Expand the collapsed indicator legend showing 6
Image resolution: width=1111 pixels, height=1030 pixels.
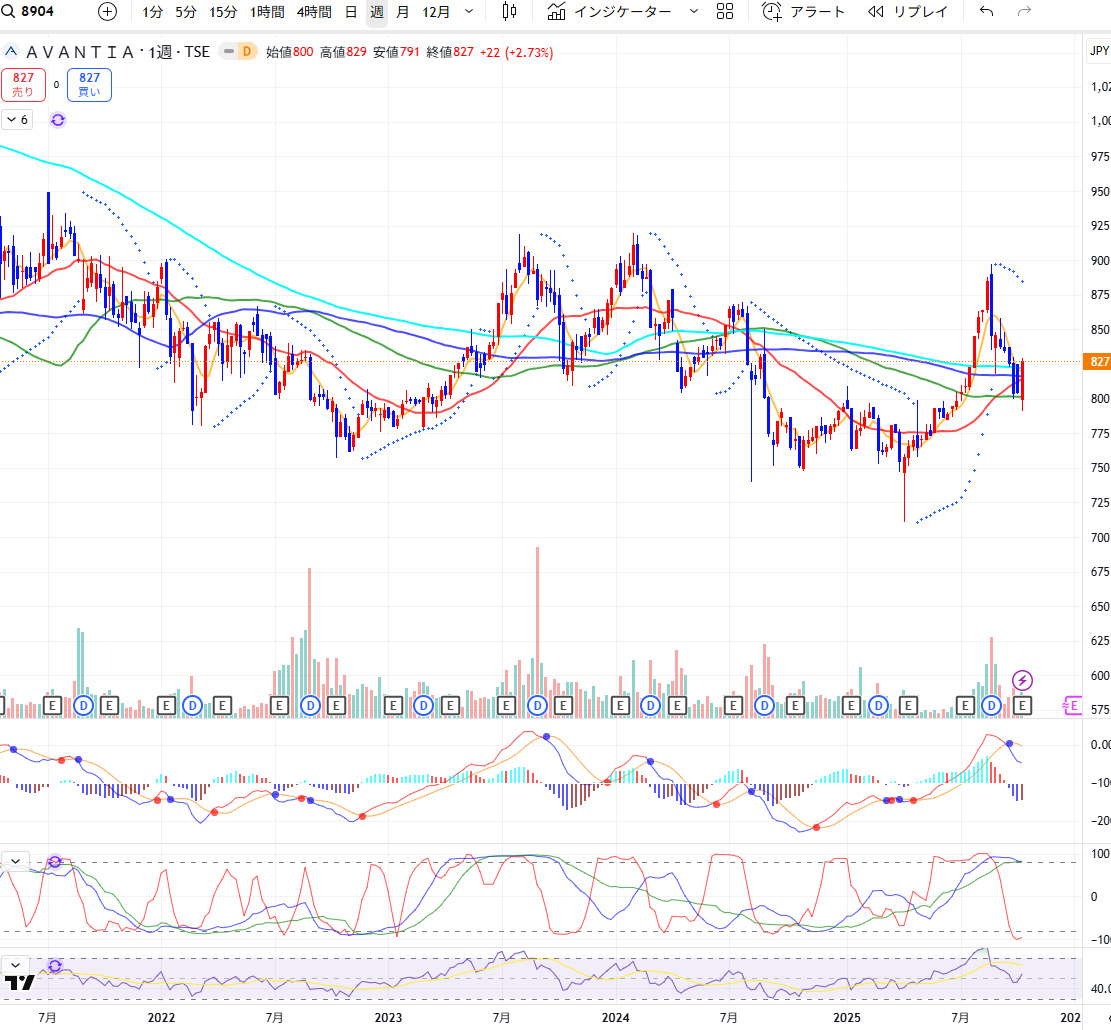[17, 120]
